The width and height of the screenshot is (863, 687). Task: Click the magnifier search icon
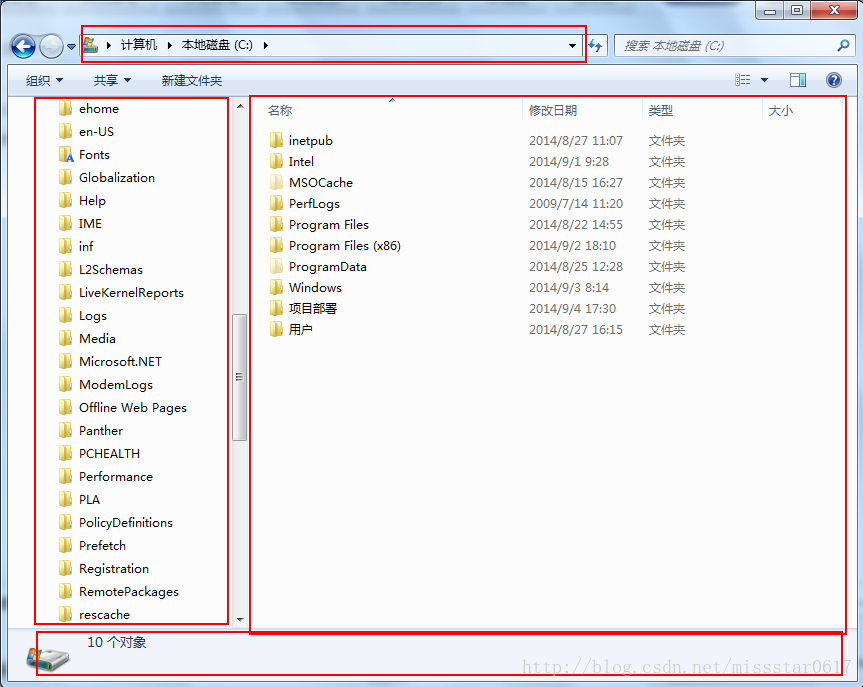pyautogui.click(x=843, y=46)
